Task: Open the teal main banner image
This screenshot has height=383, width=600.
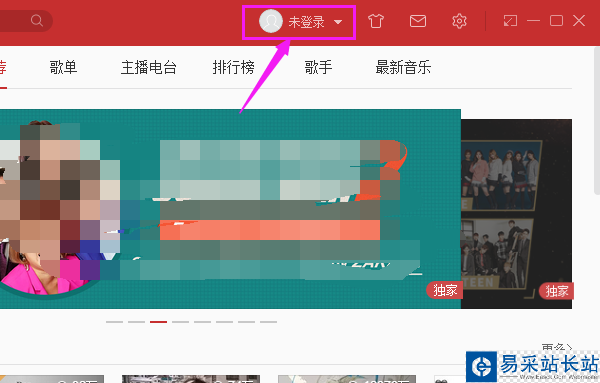Action: point(230,209)
